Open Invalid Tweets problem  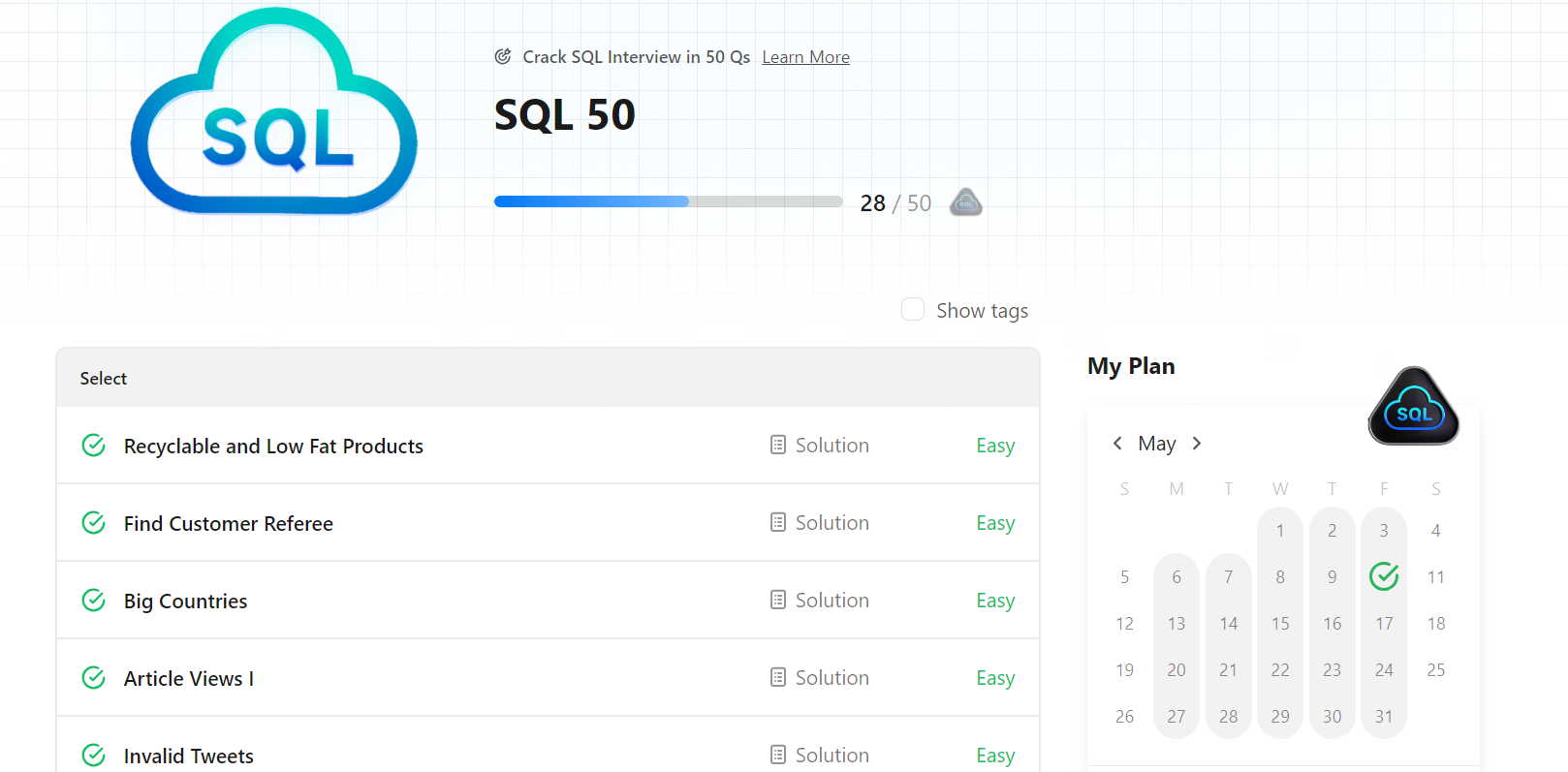tap(189, 756)
